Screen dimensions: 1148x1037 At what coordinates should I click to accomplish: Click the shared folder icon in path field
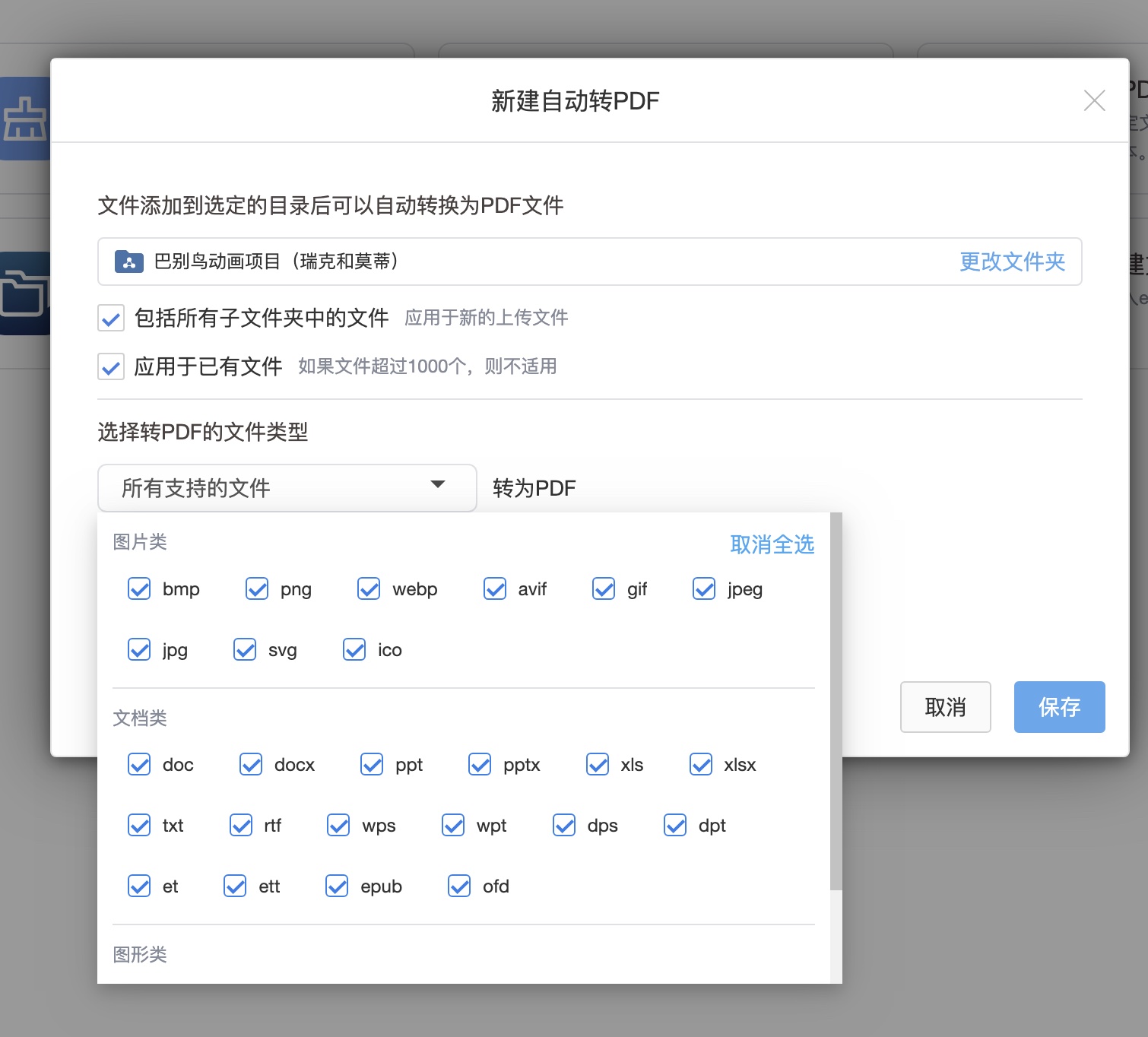(129, 262)
